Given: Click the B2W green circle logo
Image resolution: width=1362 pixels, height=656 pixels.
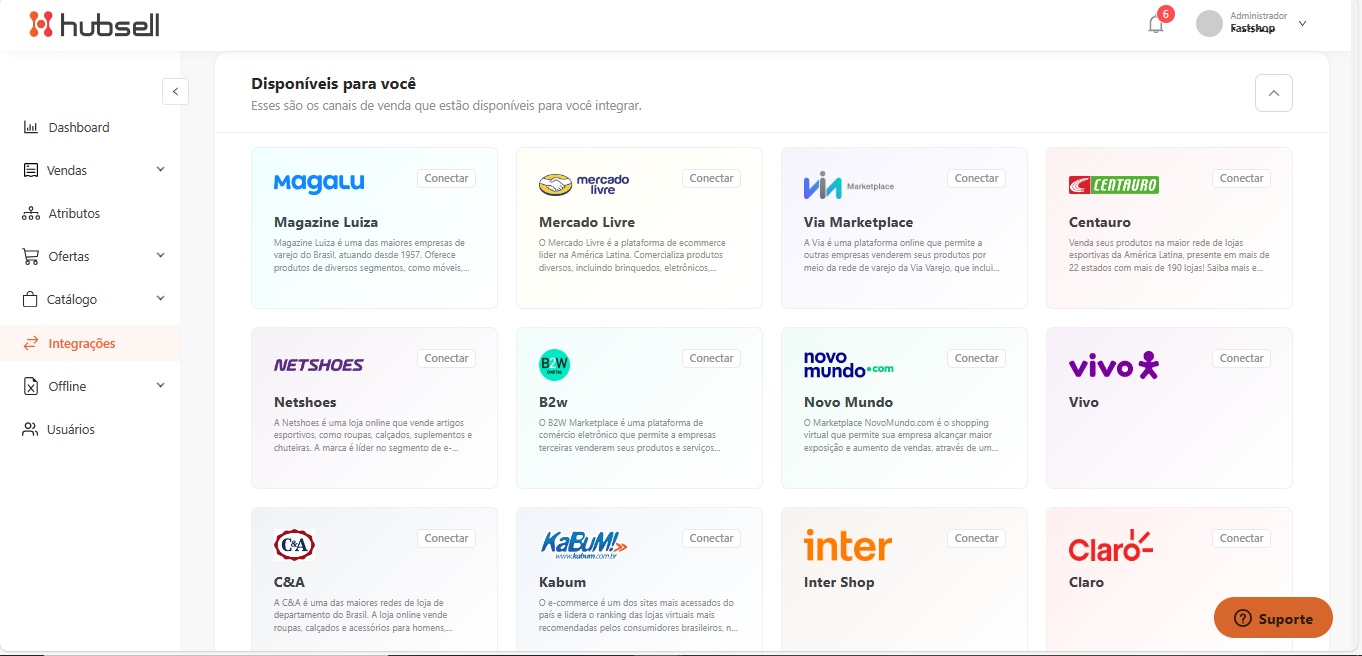Looking at the screenshot, I should (554, 365).
